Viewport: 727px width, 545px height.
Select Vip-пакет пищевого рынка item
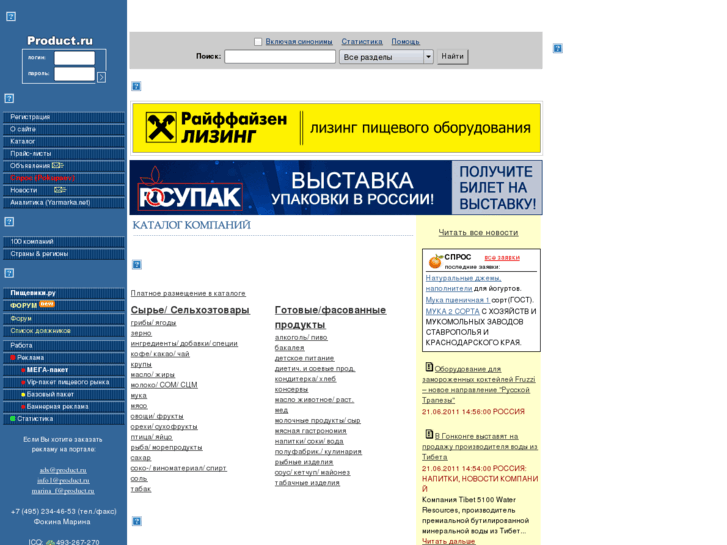[x=64, y=382]
